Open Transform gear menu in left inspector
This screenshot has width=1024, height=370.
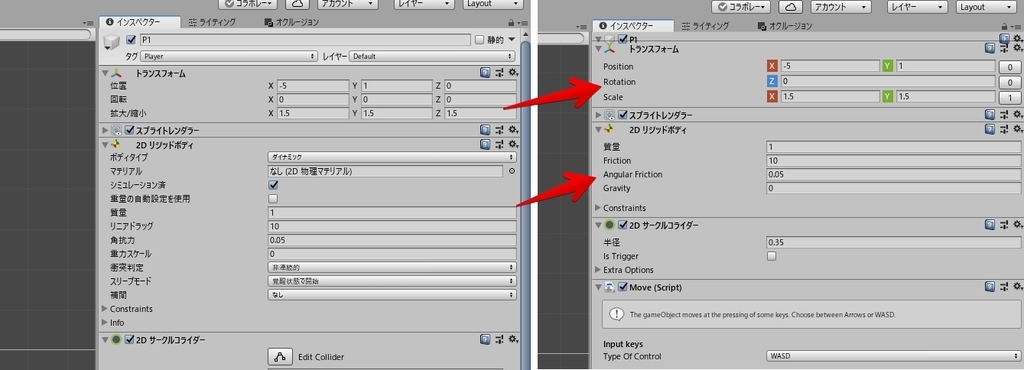pyautogui.click(x=513, y=73)
